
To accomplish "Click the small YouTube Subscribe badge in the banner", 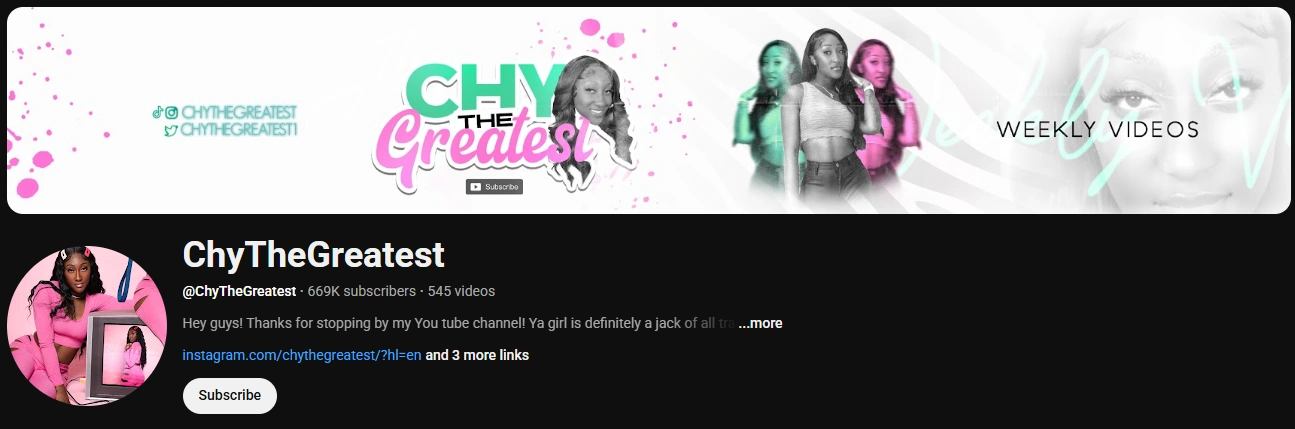I will [x=494, y=186].
